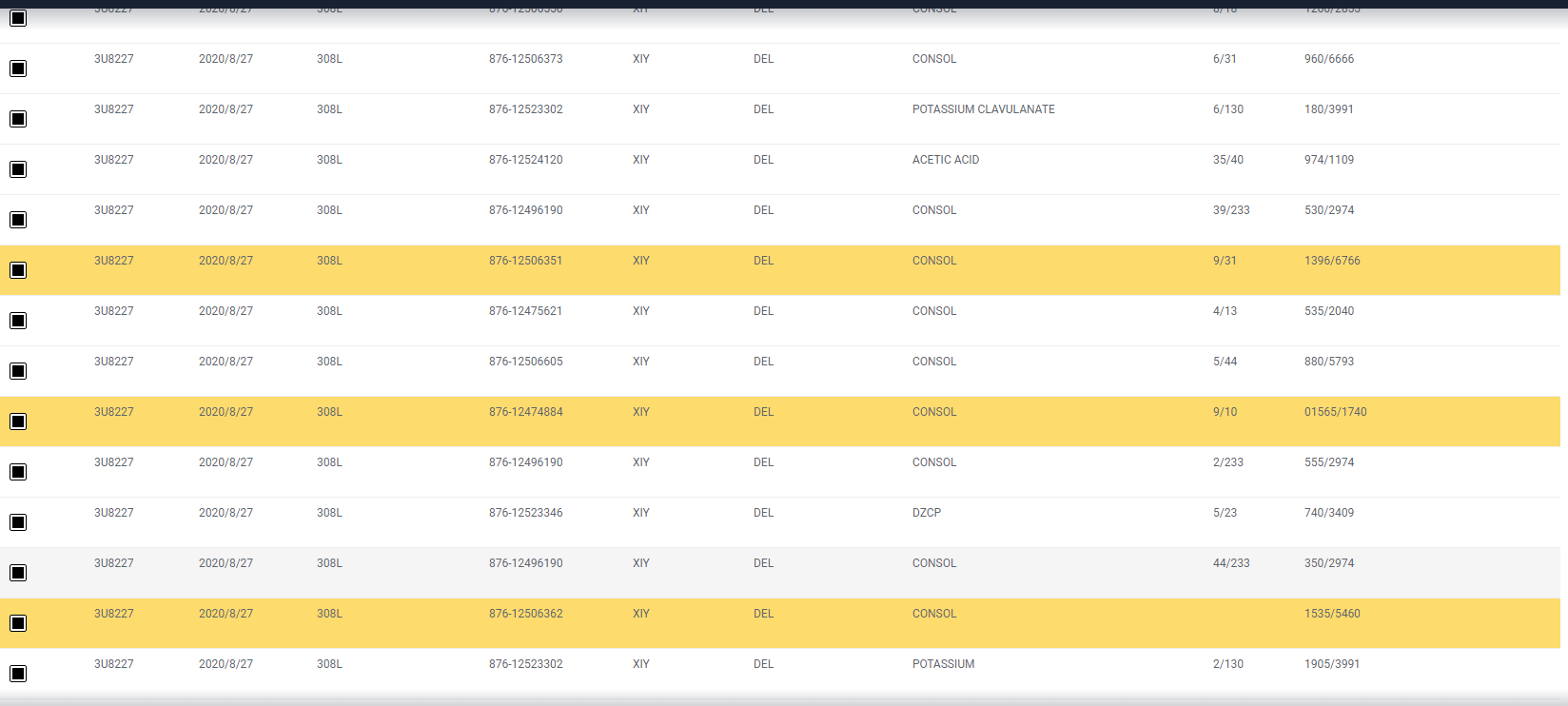Select the weight value 1396/6766

1331,261
